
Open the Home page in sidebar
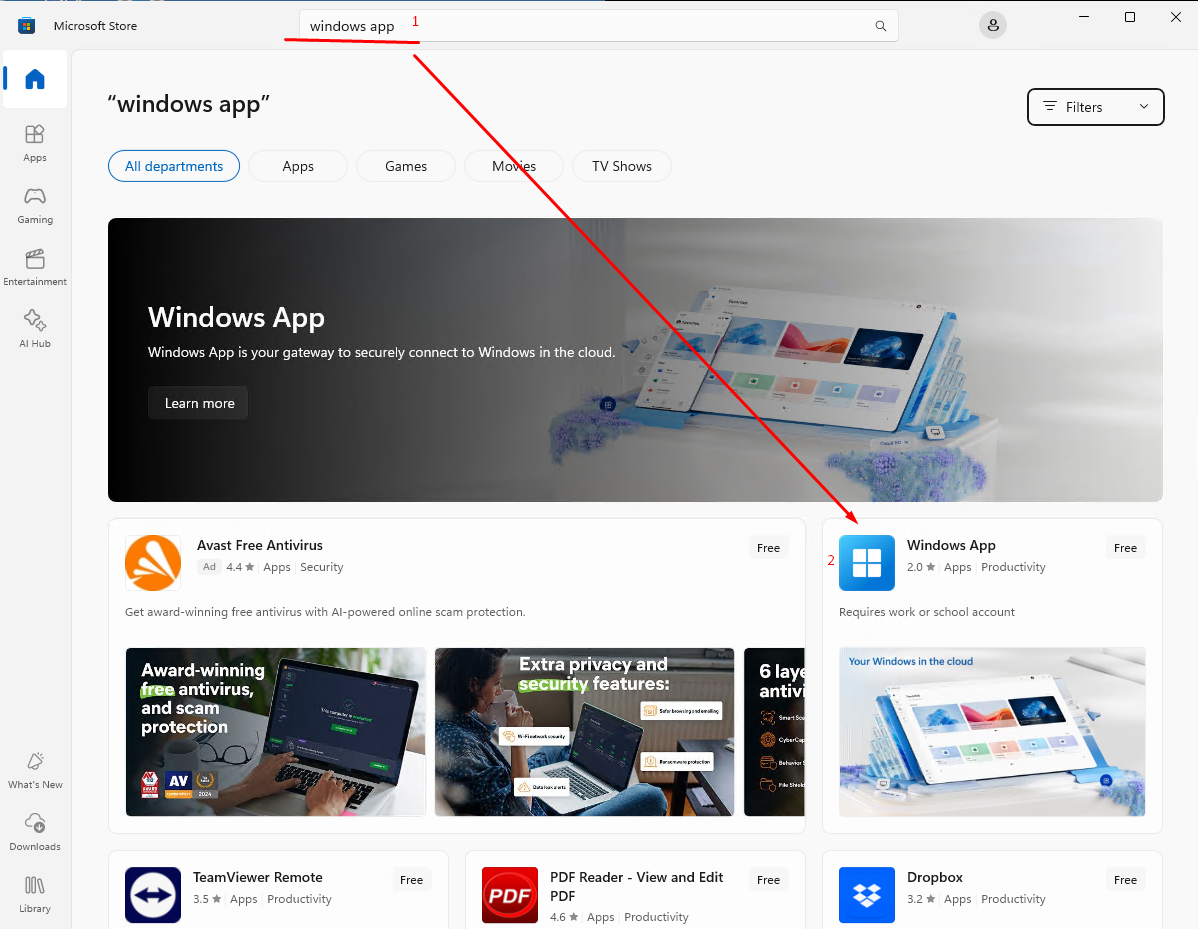(35, 79)
